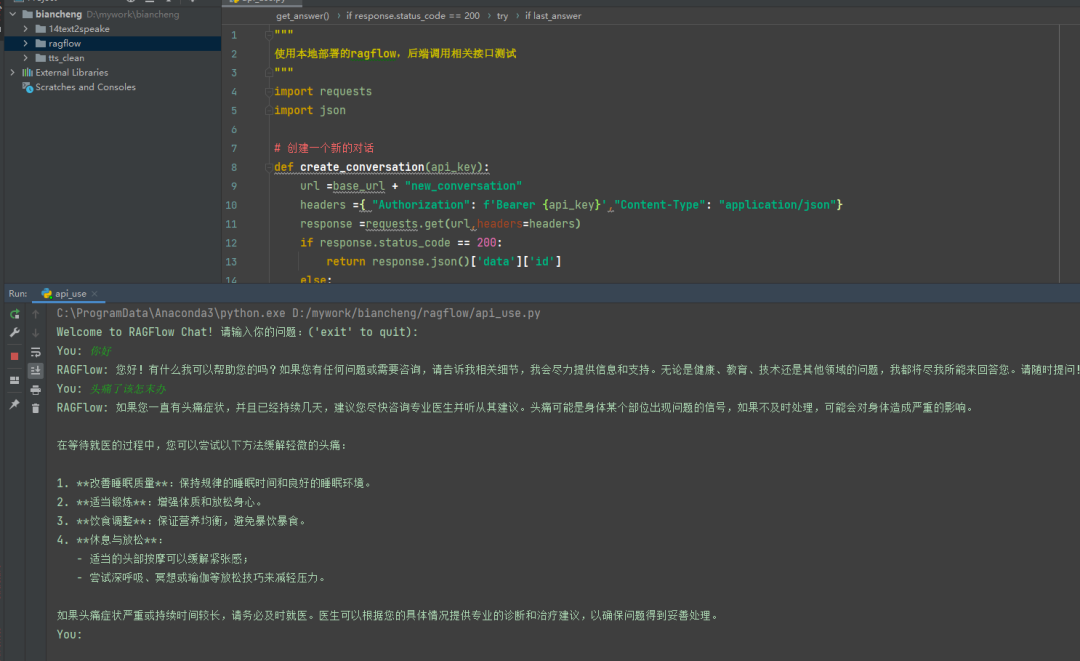Close the api_use run tab
This screenshot has height=661, width=1080.
(x=94, y=293)
